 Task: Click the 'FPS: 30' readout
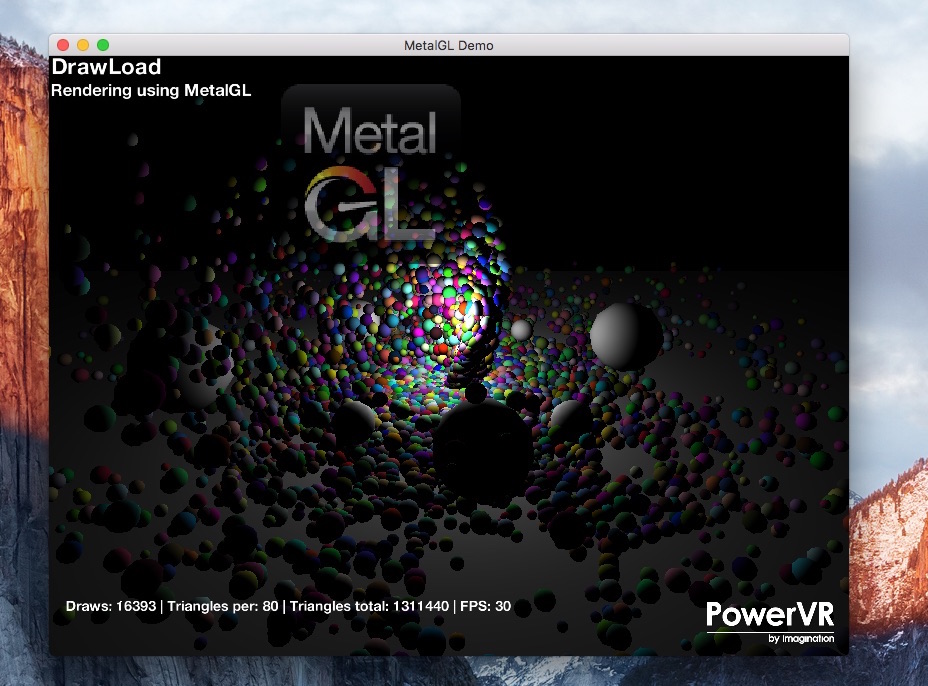(x=485, y=606)
